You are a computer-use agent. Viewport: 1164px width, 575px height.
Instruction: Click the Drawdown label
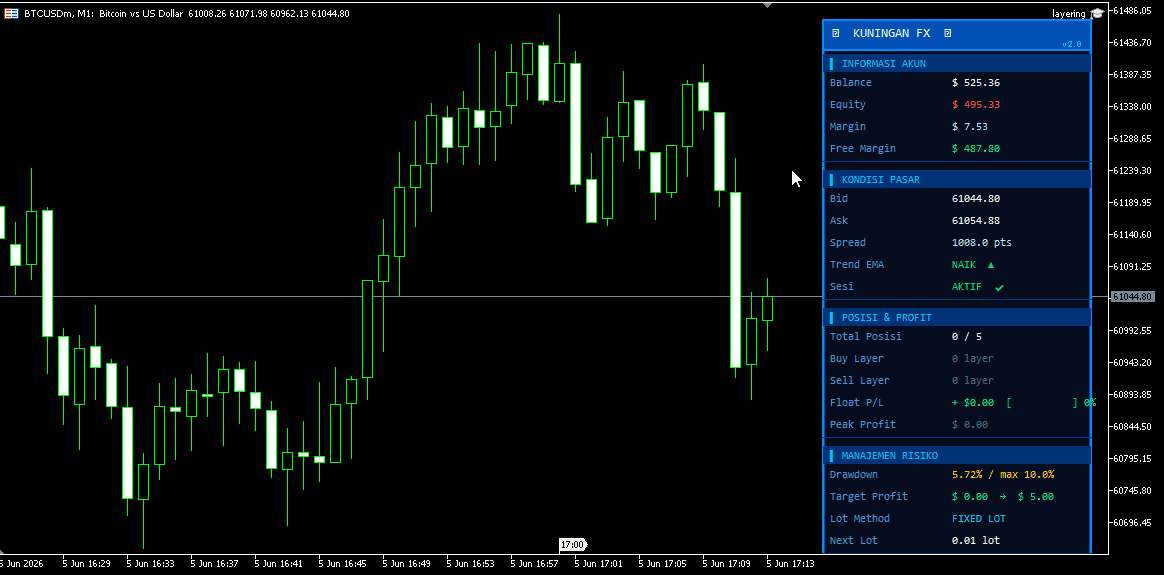854,475
